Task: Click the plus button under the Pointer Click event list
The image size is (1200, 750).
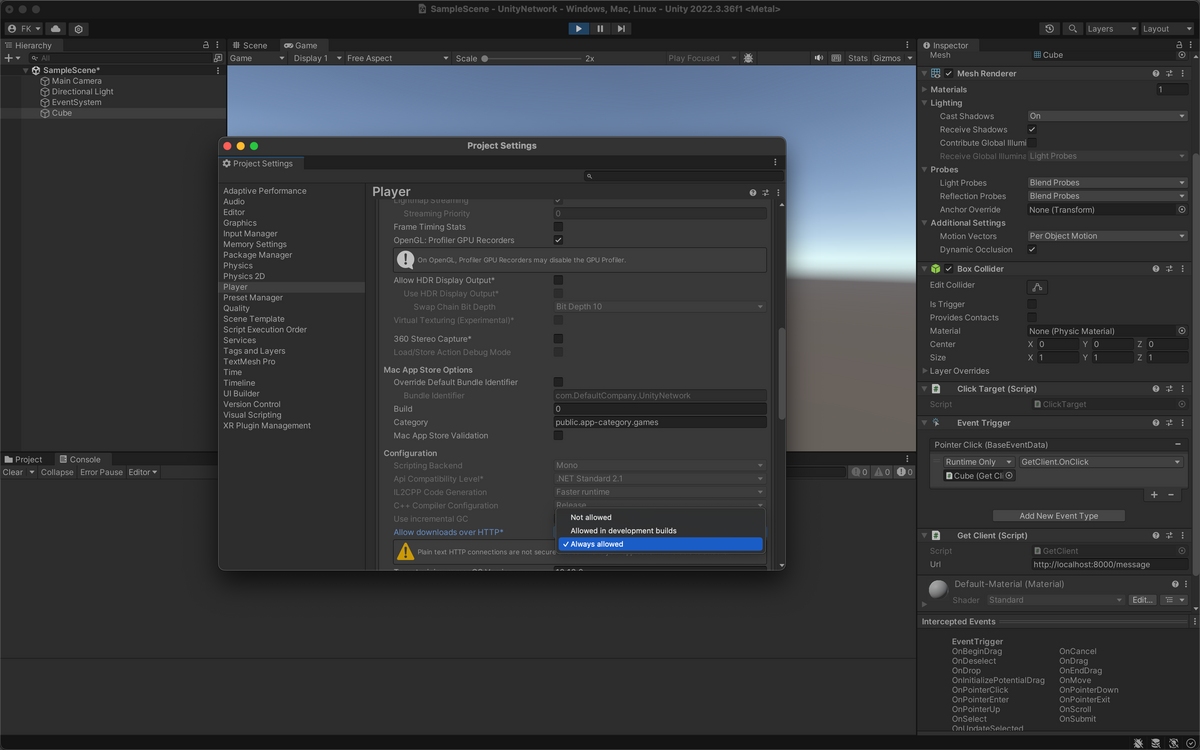Action: 1154,494
